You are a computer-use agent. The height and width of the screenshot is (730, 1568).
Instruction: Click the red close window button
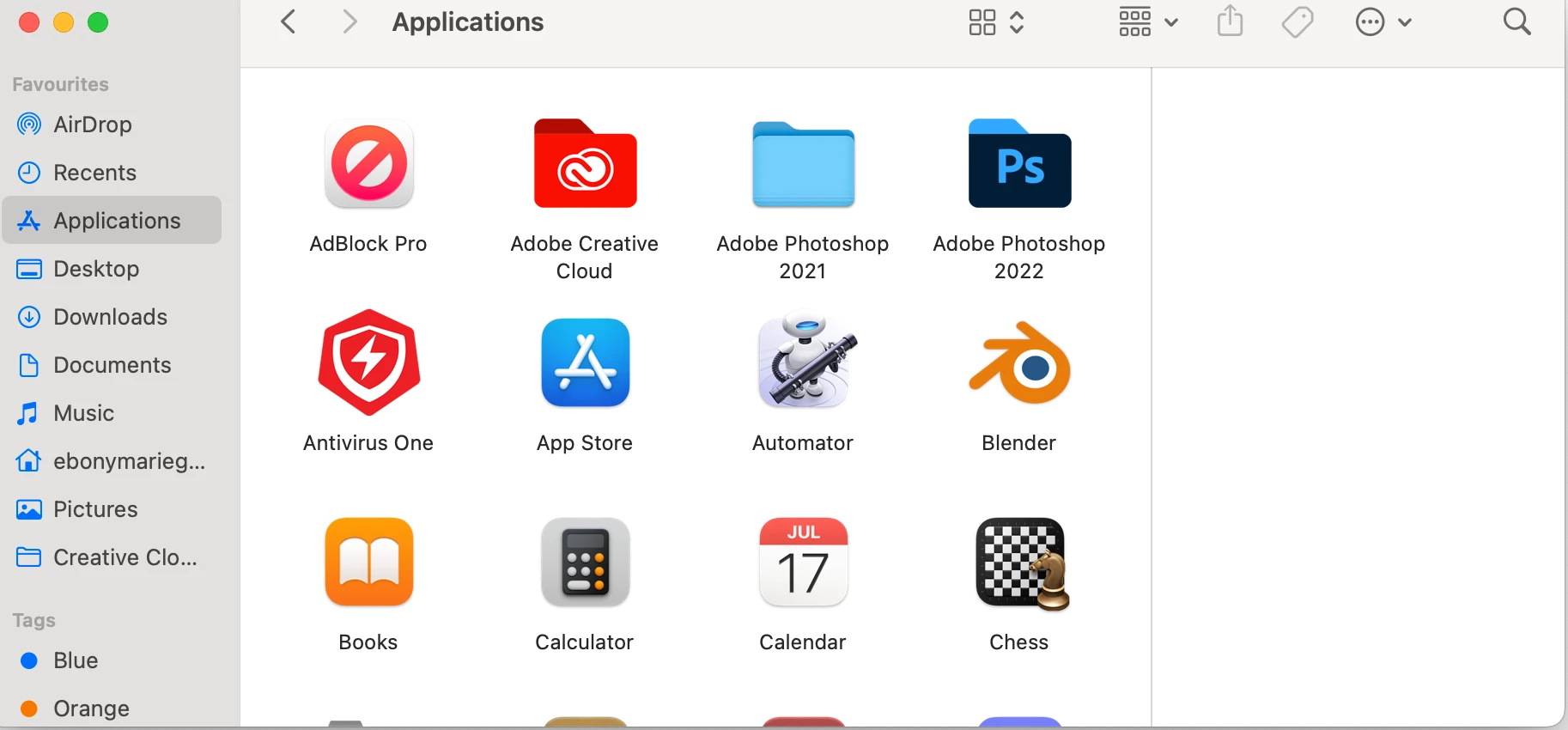(29, 22)
